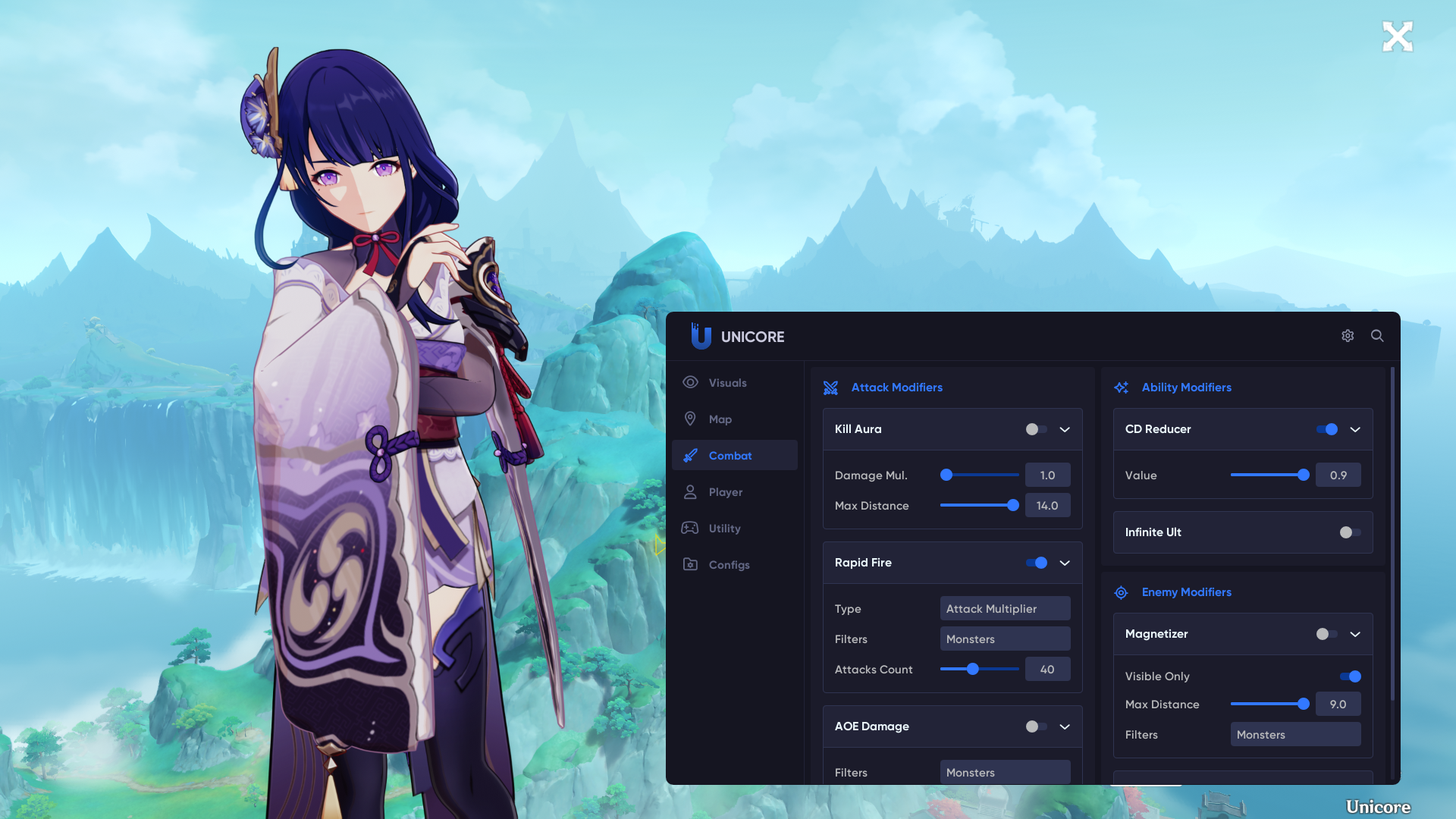Drag the Damage Multiplier slider

(946, 475)
